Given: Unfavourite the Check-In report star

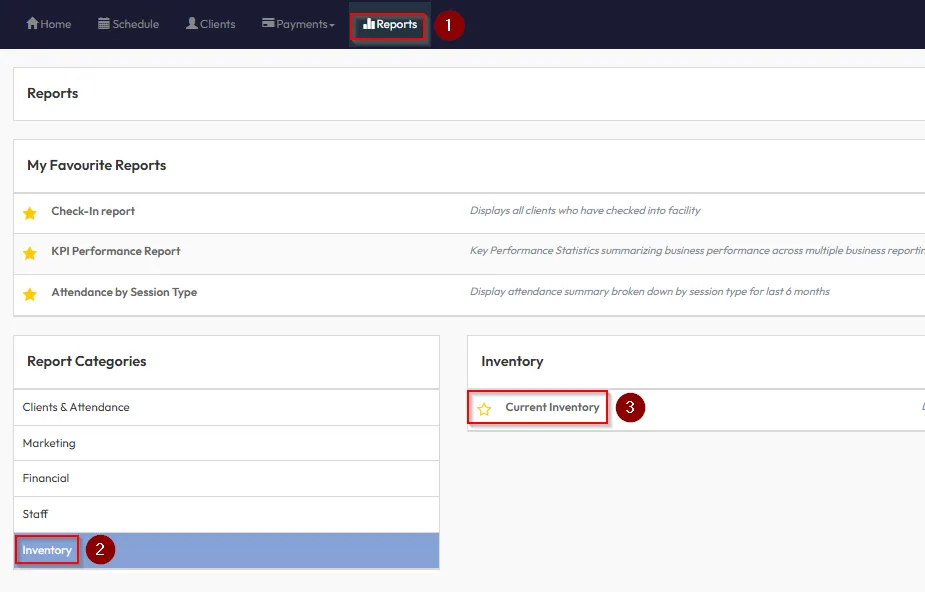Looking at the screenshot, I should click(30, 213).
